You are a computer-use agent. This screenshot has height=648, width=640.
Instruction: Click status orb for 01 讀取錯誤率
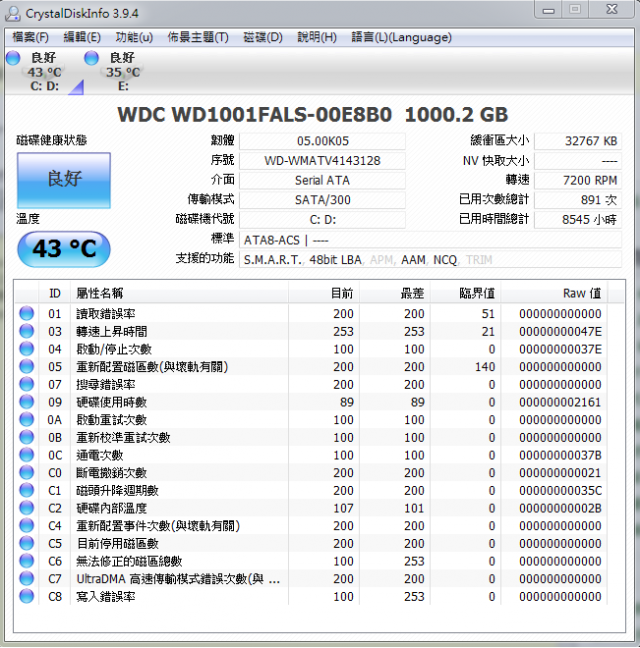[x=26, y=313]
